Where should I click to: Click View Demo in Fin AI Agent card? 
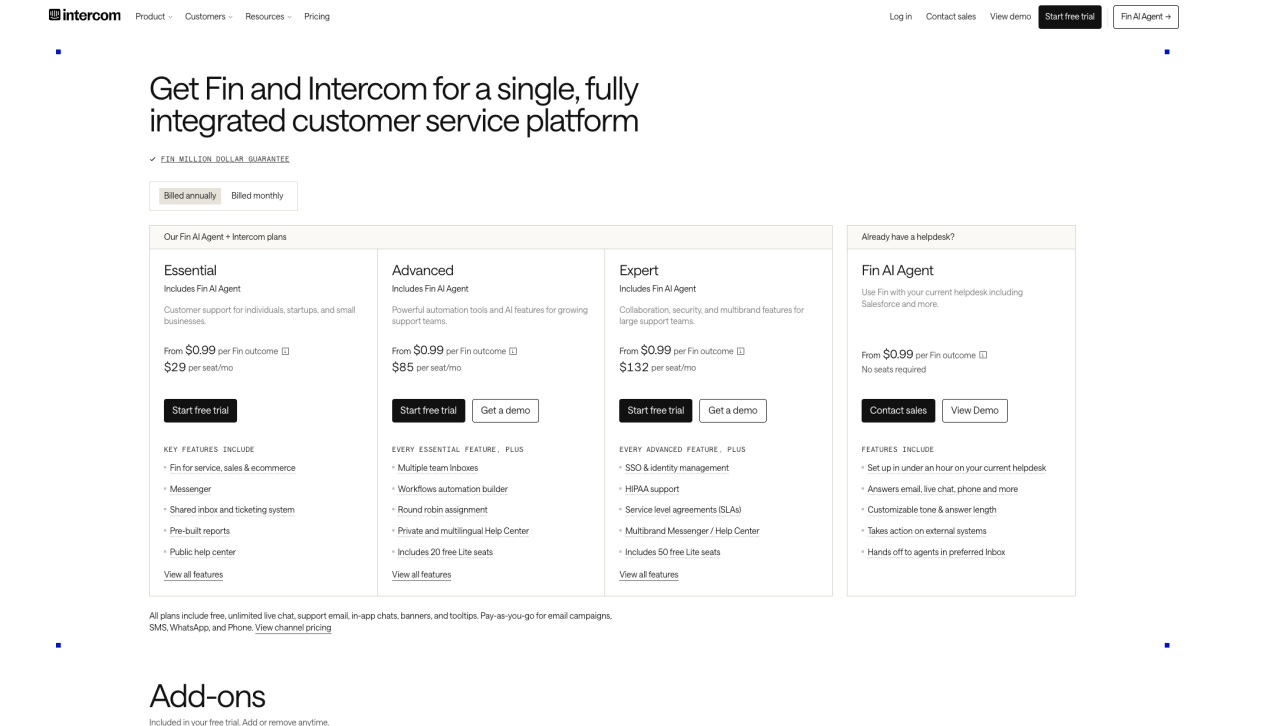click(975, 411)
